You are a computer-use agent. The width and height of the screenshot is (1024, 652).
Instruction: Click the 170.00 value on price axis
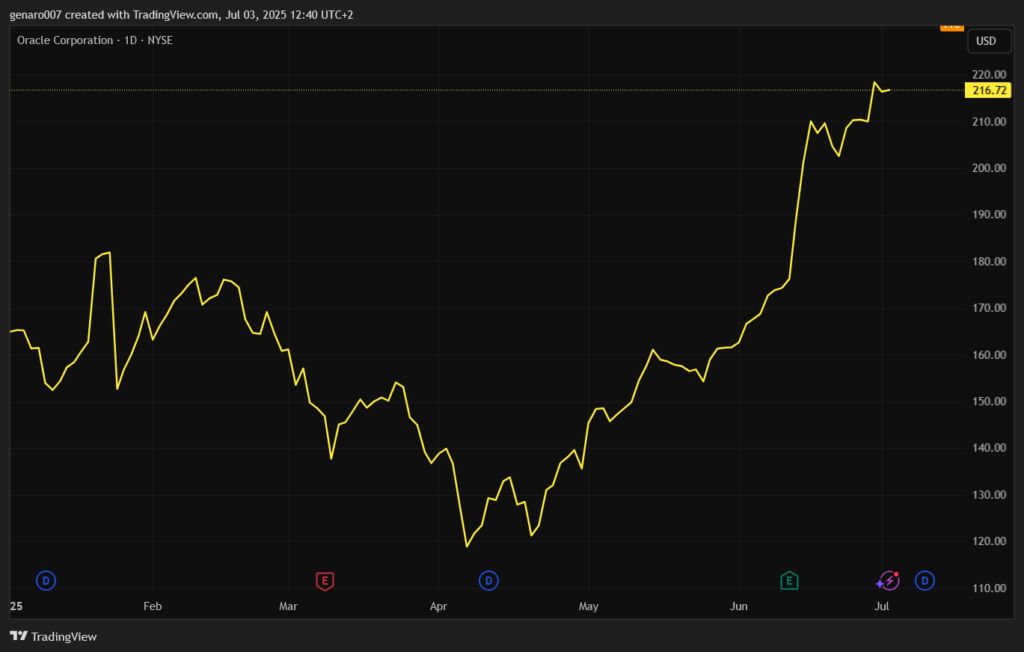point(988,308)
